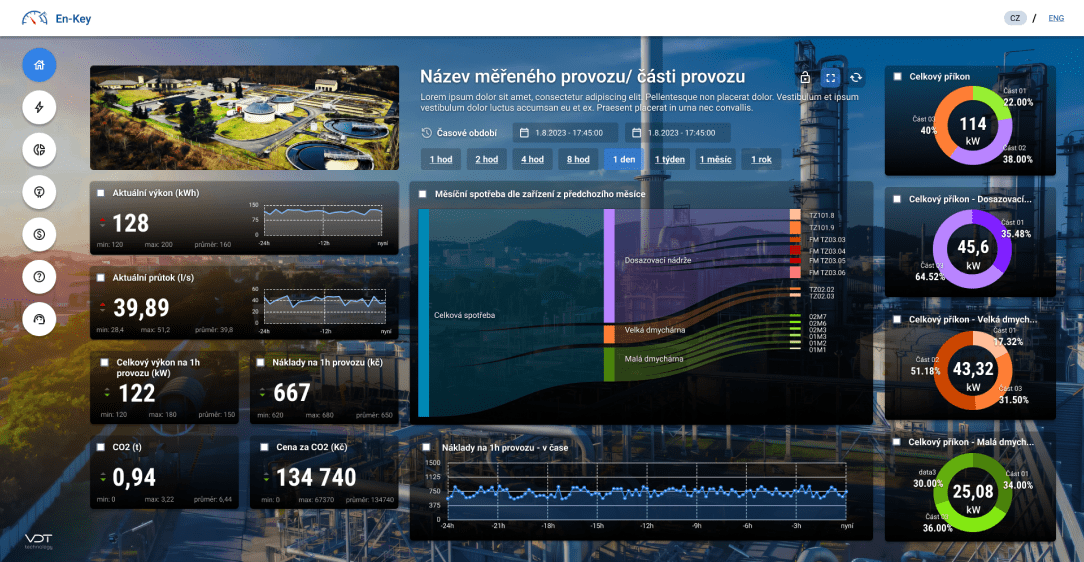Select the 1 týden time range
The width and height of the screenshot is (1084, 562).
[x=670, y=159]
